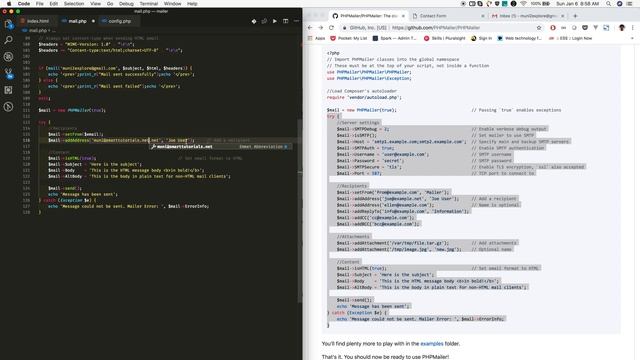
Task: Open the macOS Notification Center icon
Action: (x=629, y=4)
